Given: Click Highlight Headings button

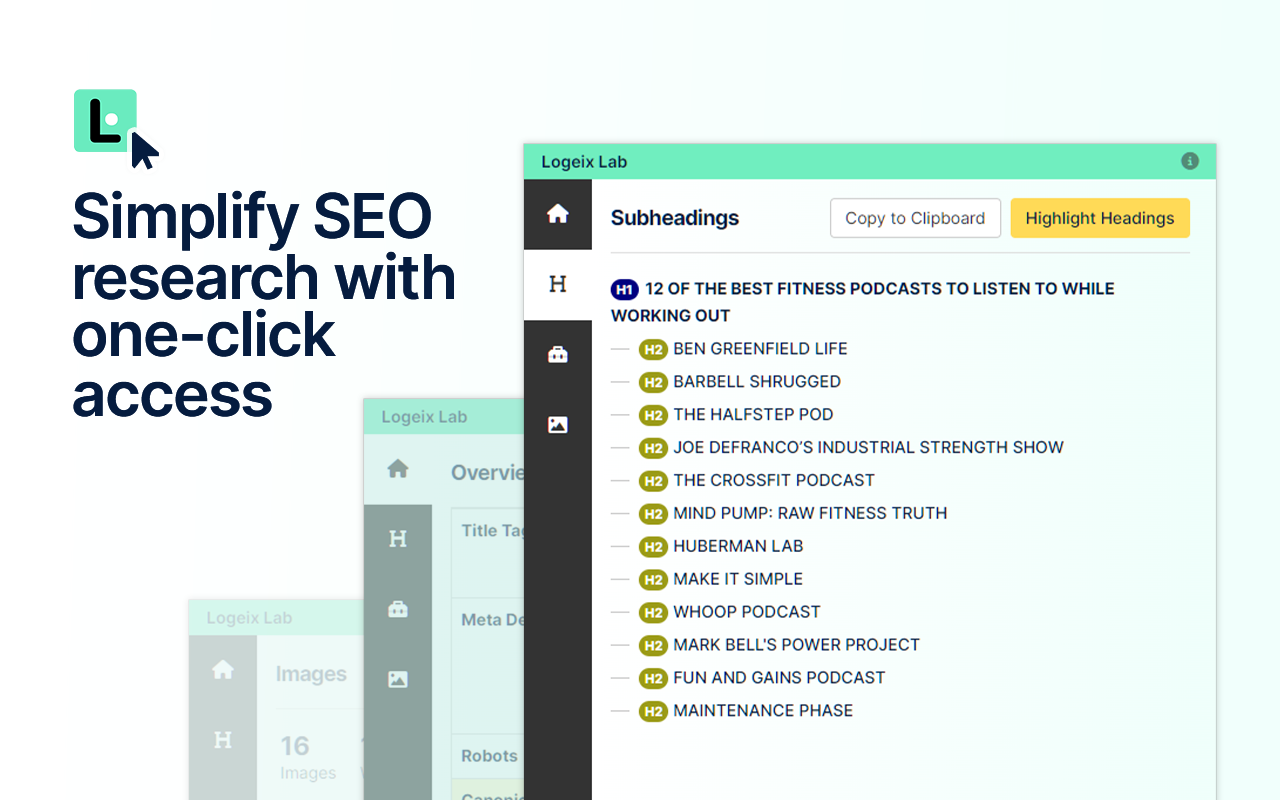Looking at the screenshot, I should [x=1100, y=218].
